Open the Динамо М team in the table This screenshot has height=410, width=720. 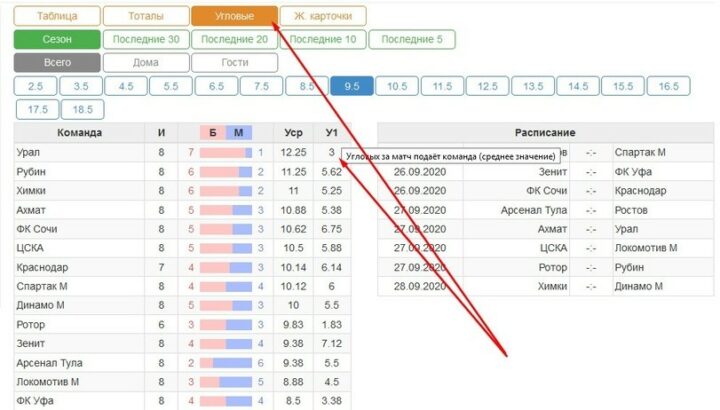40,305
